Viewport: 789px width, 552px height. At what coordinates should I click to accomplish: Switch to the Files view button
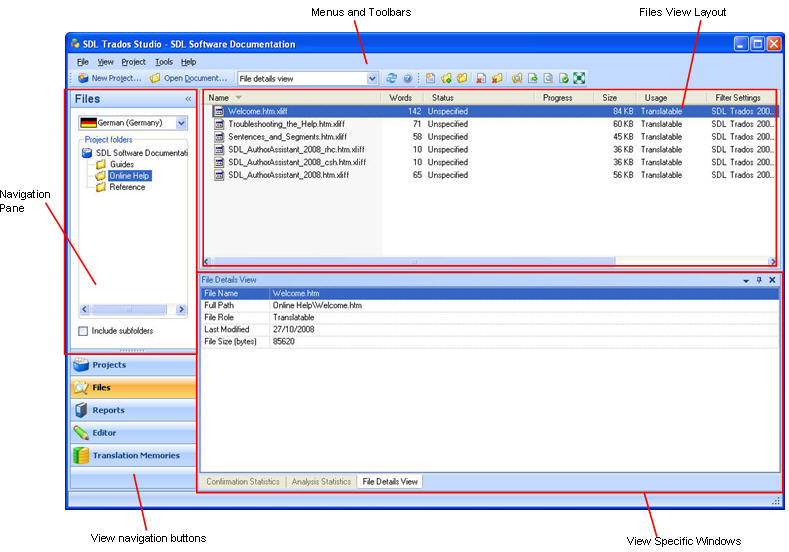[133, 387]
